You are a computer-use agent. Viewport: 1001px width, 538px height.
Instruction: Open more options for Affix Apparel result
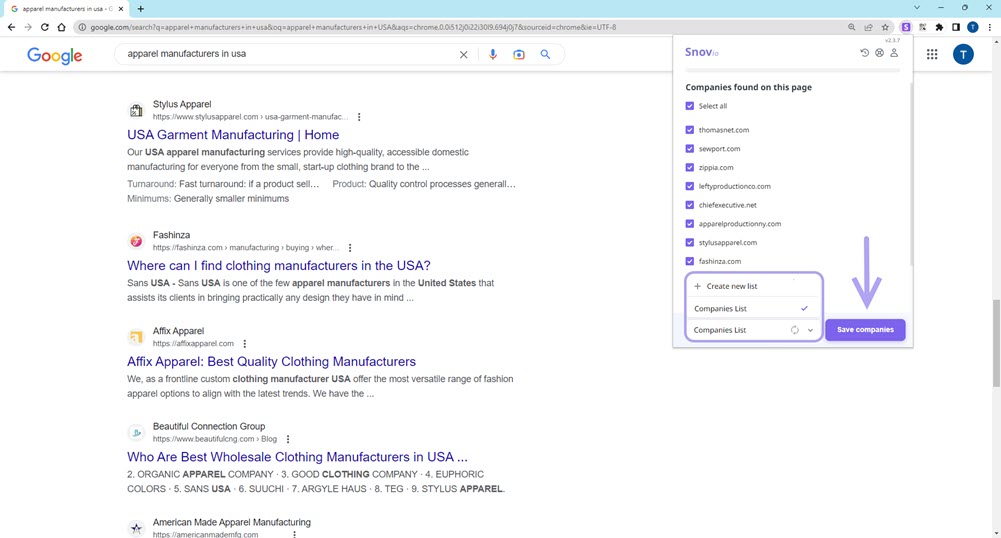click(245, 344)
